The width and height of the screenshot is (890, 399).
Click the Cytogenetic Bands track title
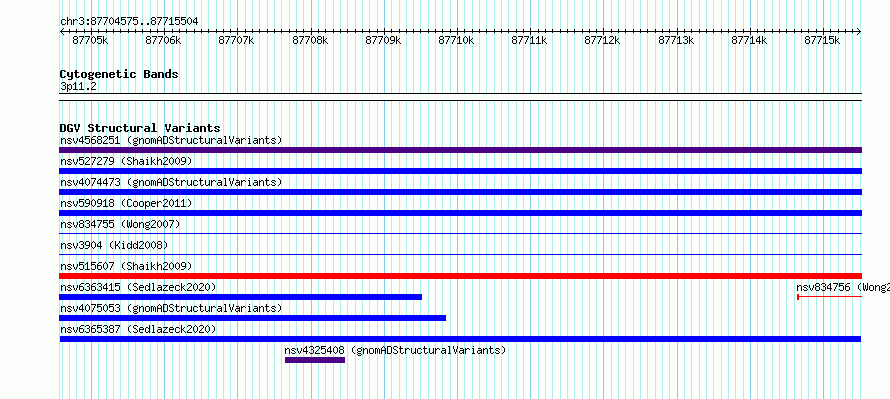click(x=119, y=74)
